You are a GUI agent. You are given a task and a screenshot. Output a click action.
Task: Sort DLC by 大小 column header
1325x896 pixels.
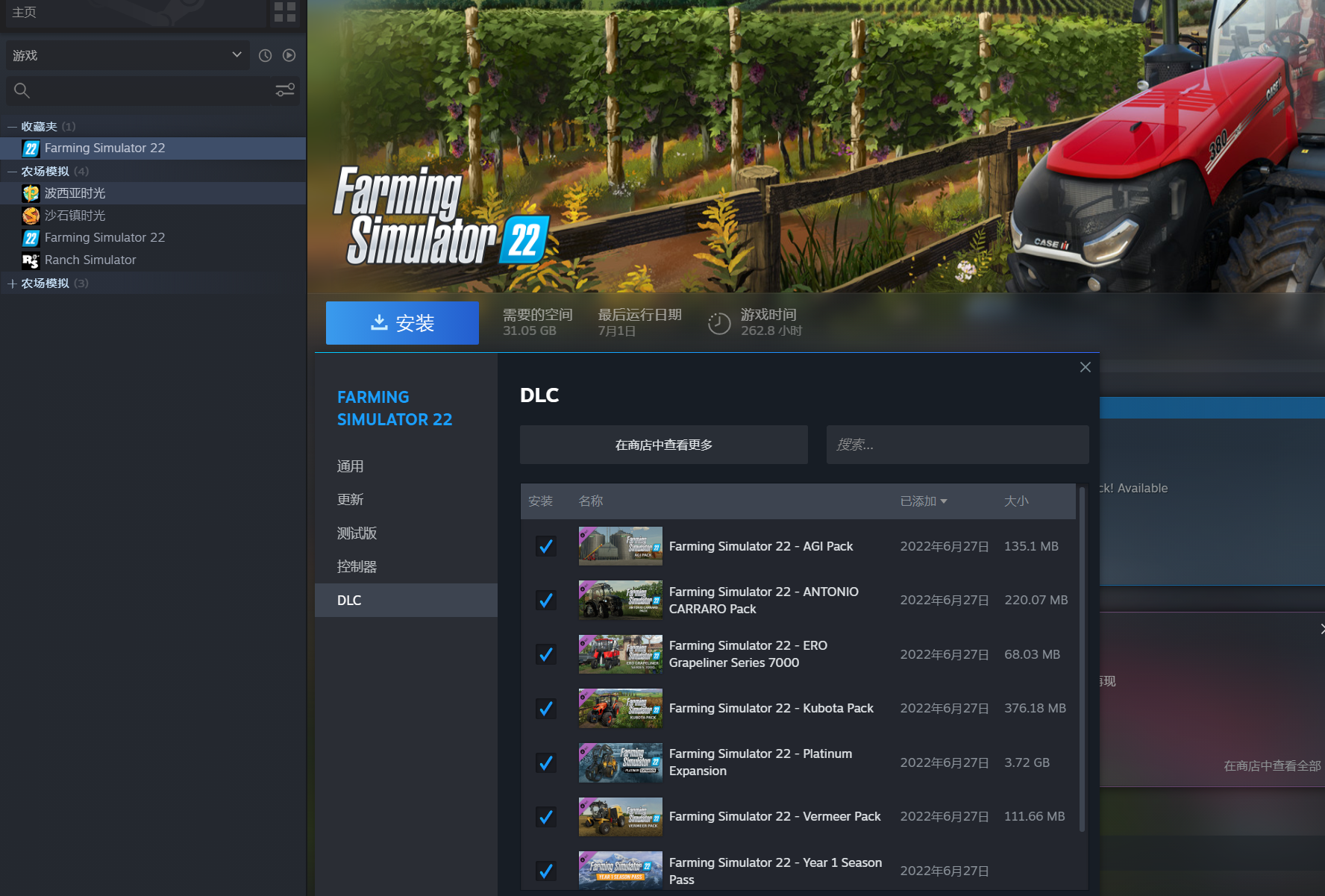point(1016,501)
